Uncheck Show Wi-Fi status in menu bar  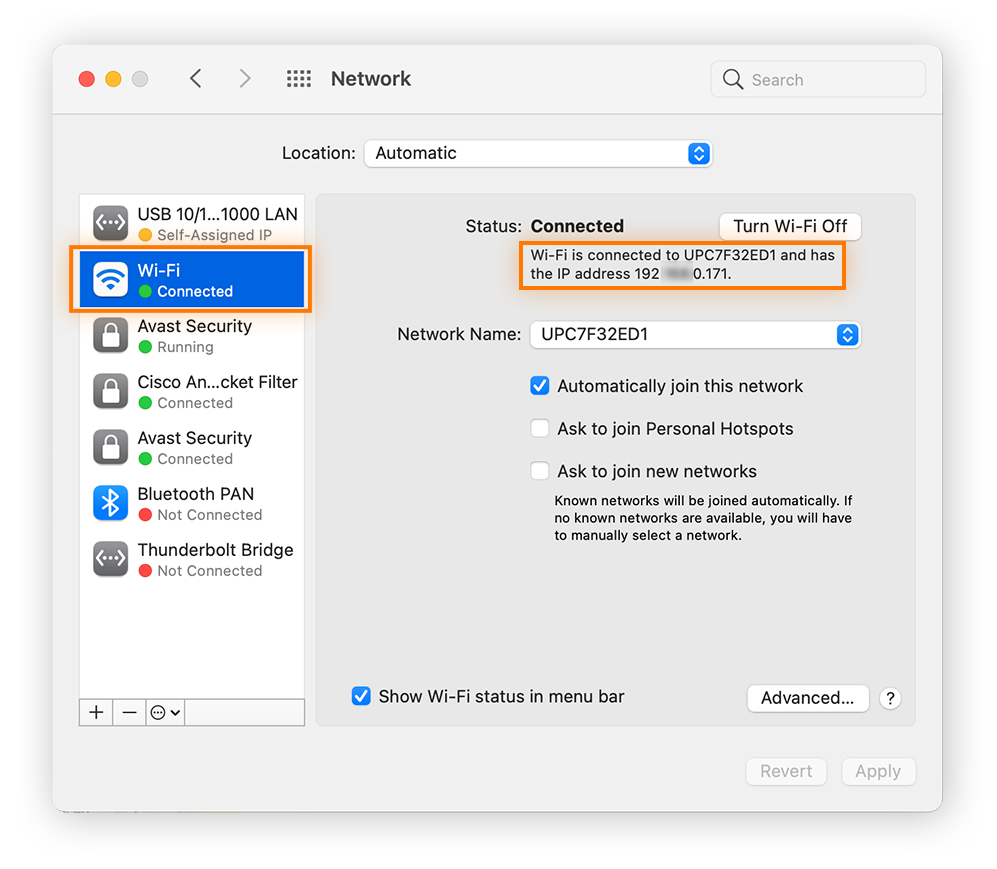pos(361,695)
